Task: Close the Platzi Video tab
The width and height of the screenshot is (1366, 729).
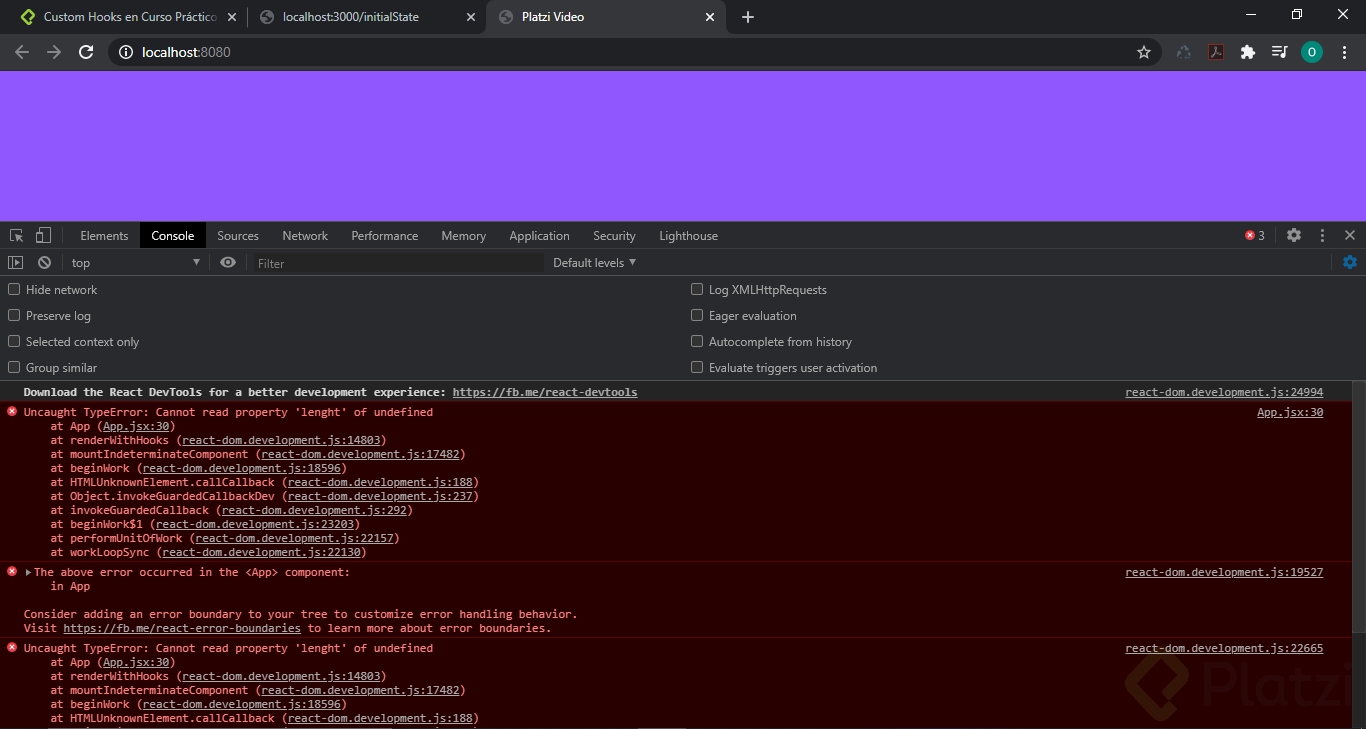Action: [x=710, y=17]
